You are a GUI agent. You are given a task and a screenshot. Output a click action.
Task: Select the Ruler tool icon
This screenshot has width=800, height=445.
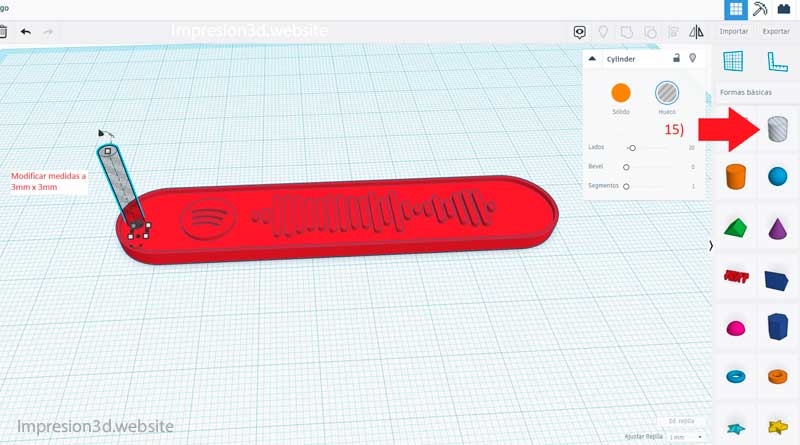pyautogui.click(x=778, y=62)
